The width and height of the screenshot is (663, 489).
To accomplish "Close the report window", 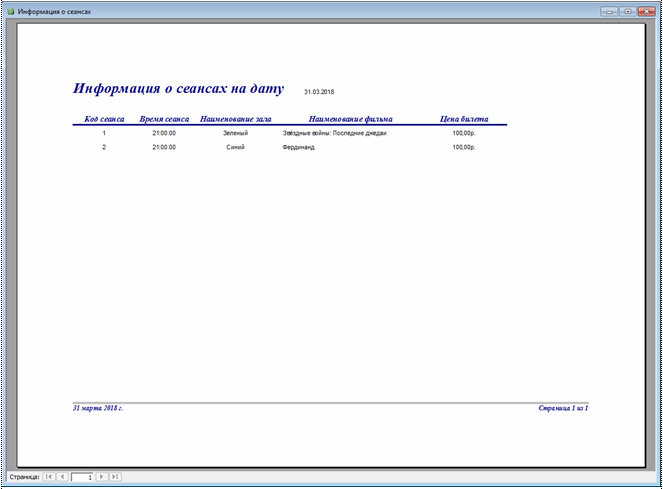I will 647,11.
